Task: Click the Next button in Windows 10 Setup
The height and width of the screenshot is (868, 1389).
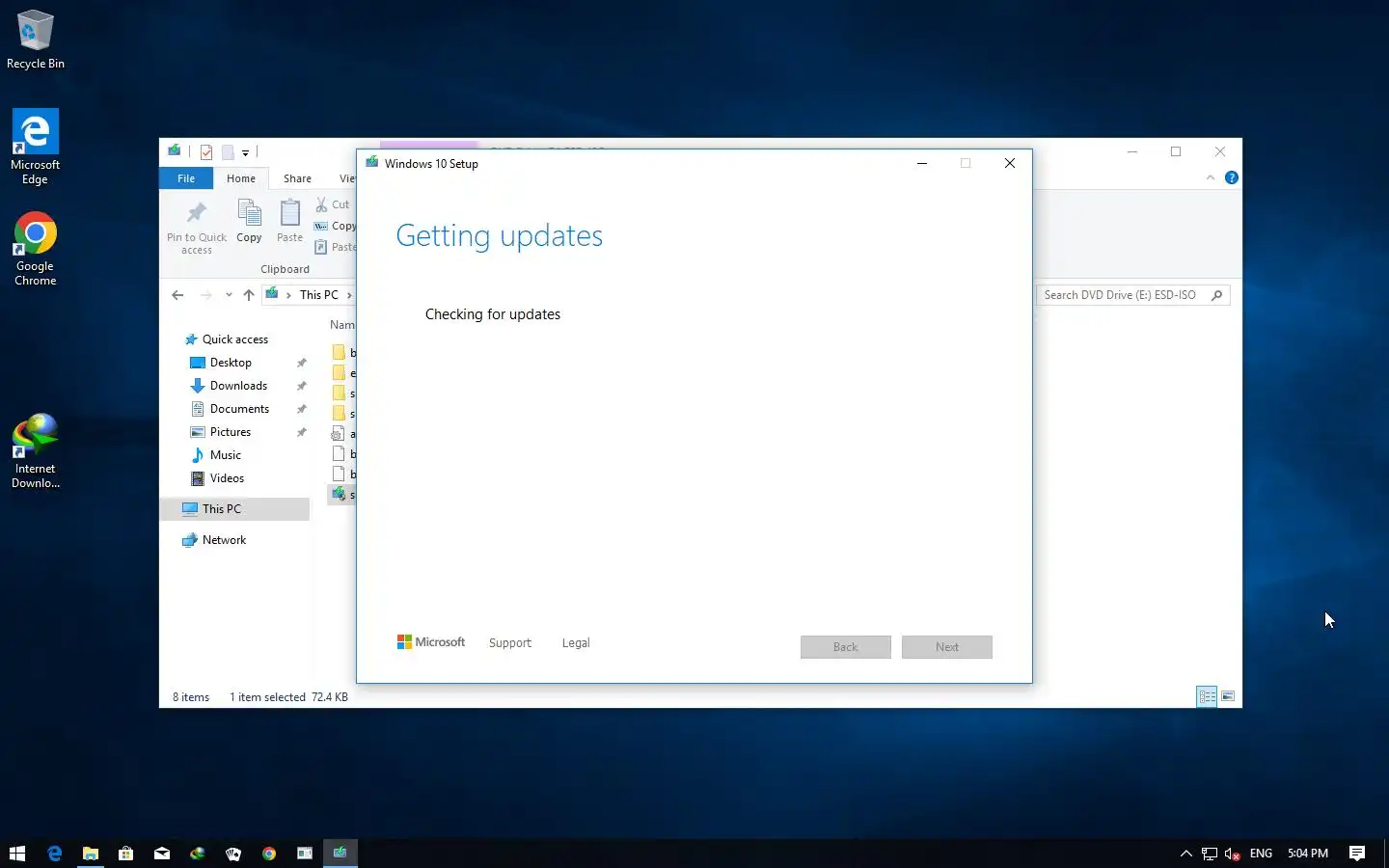Action: coord(947,647)
